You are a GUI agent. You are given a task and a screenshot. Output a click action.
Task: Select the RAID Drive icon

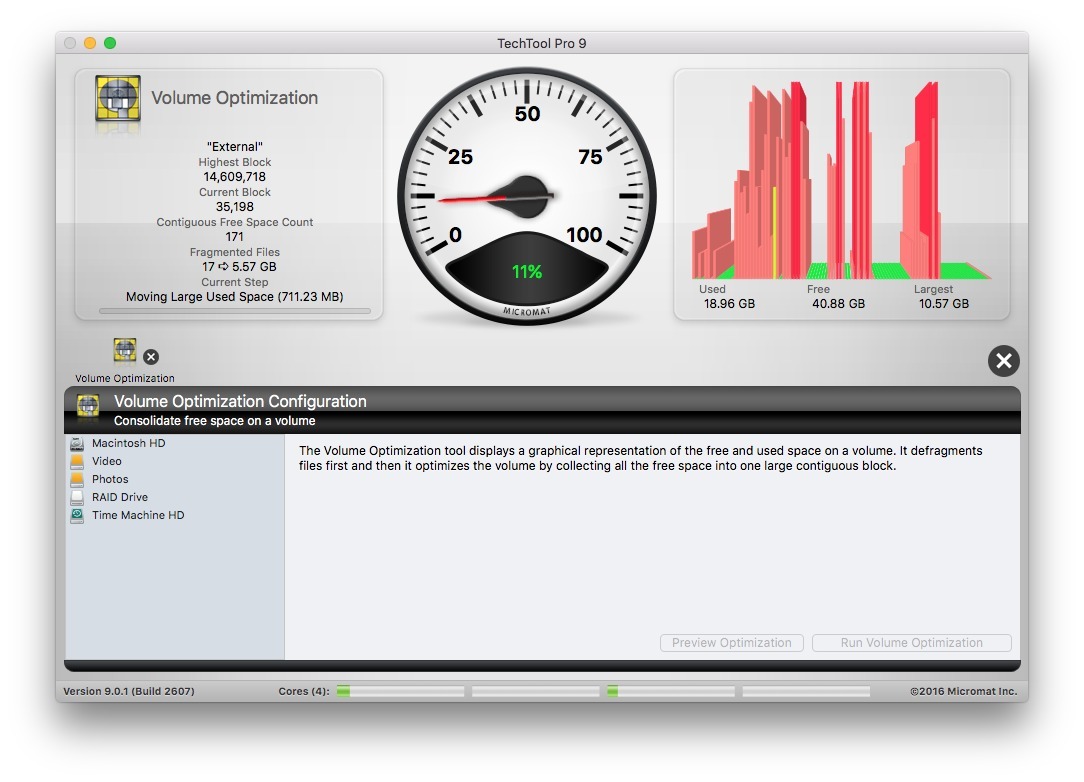pyautogui.click(x=77, y=497)
